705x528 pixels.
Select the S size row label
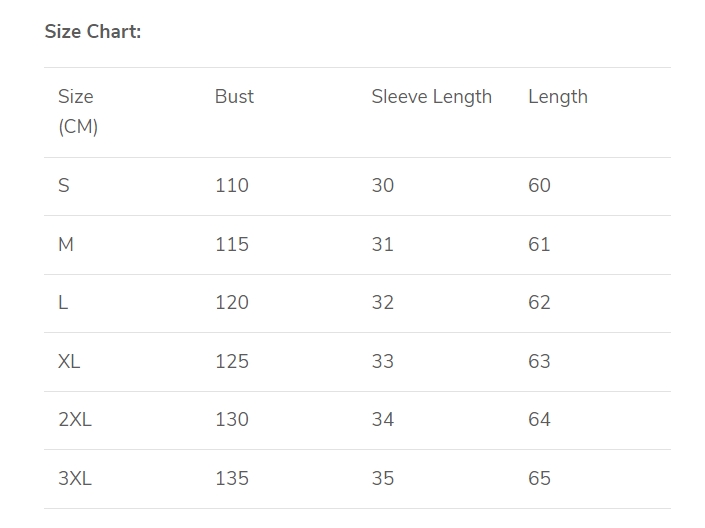coord(64,186)
